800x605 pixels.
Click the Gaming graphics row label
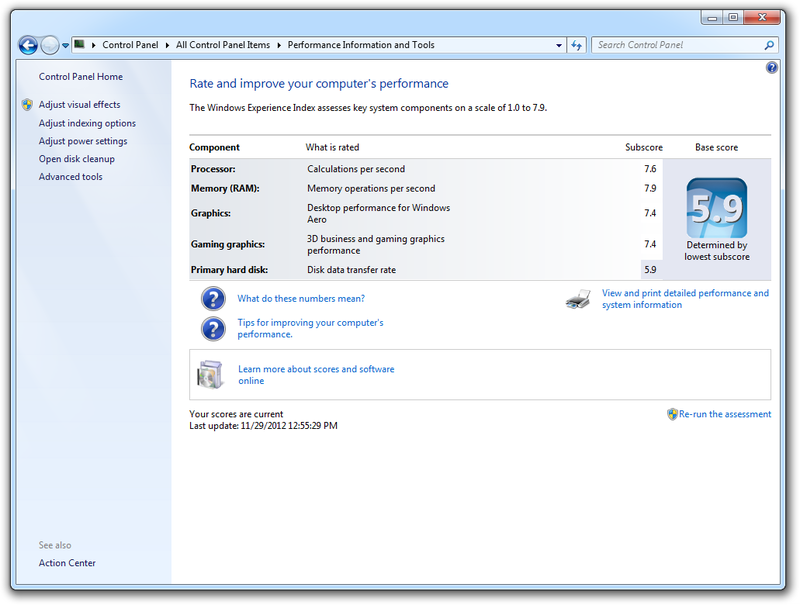228,244
